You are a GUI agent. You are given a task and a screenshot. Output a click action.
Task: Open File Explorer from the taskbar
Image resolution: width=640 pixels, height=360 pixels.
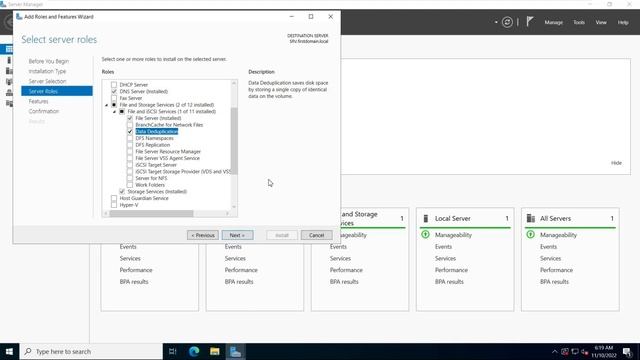pyautogui.click(x=215, y=351)
